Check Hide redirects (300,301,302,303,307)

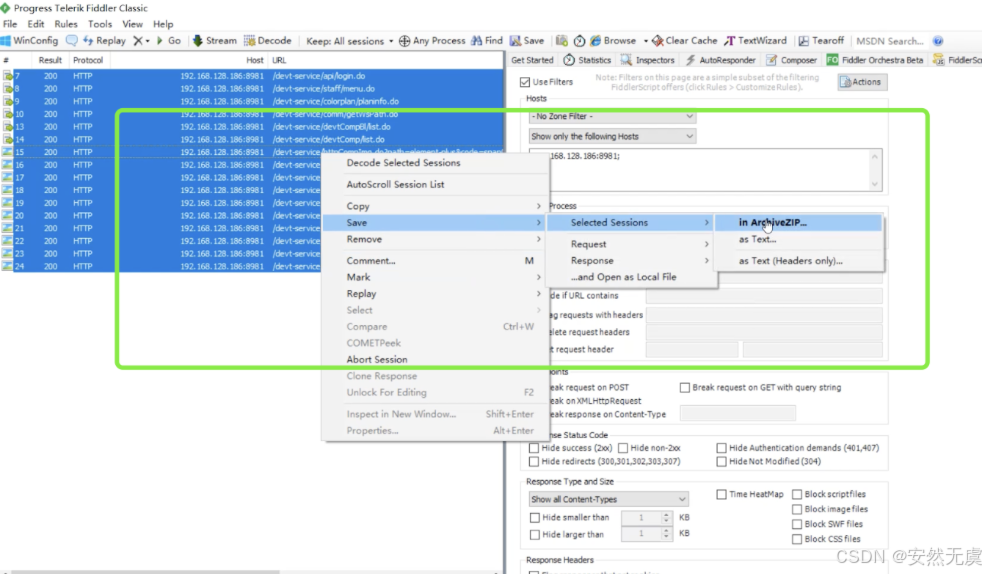coord(534,461)
